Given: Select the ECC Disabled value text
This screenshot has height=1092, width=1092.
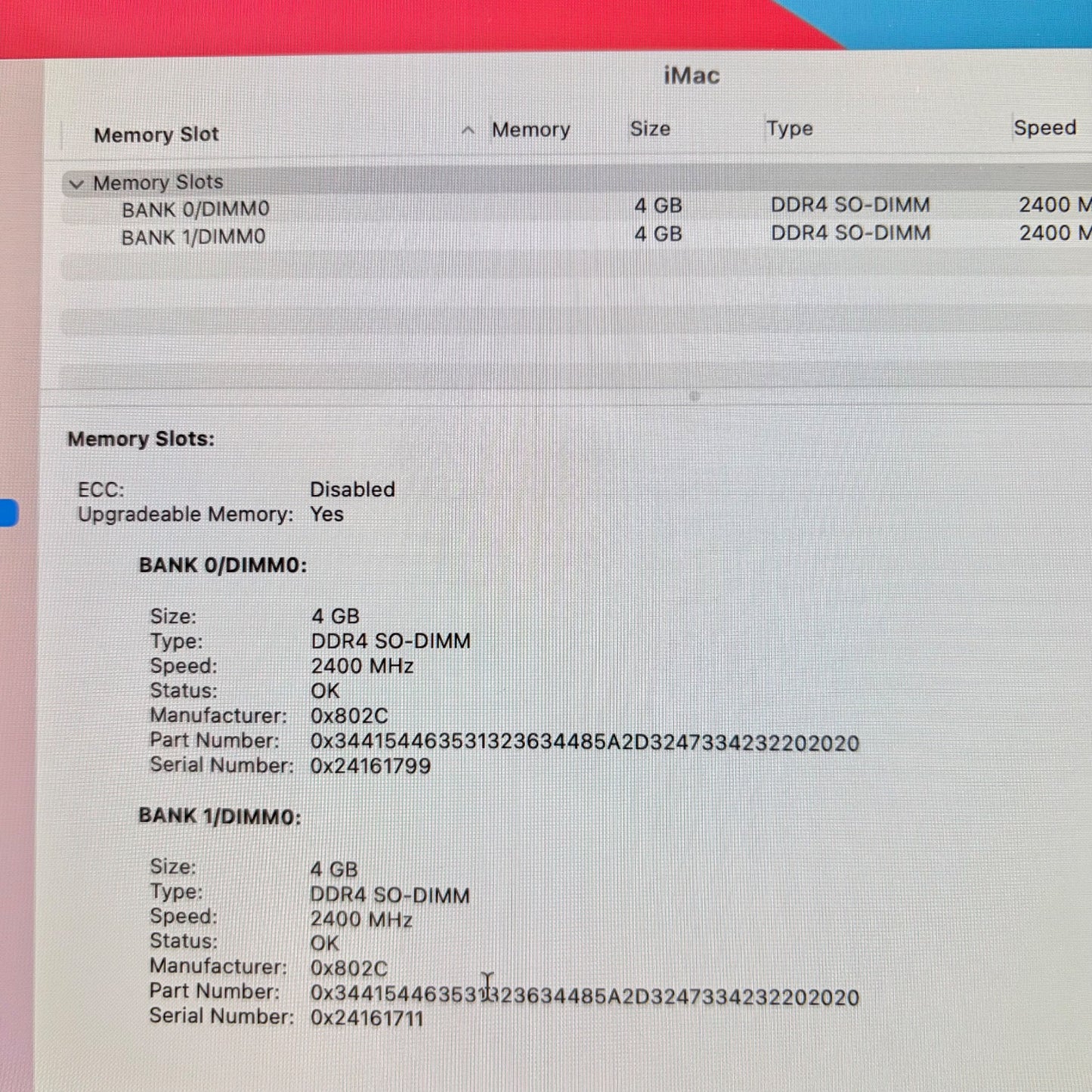Looking at the screenshot, I should pyautogui.click(x=352, y=490).
